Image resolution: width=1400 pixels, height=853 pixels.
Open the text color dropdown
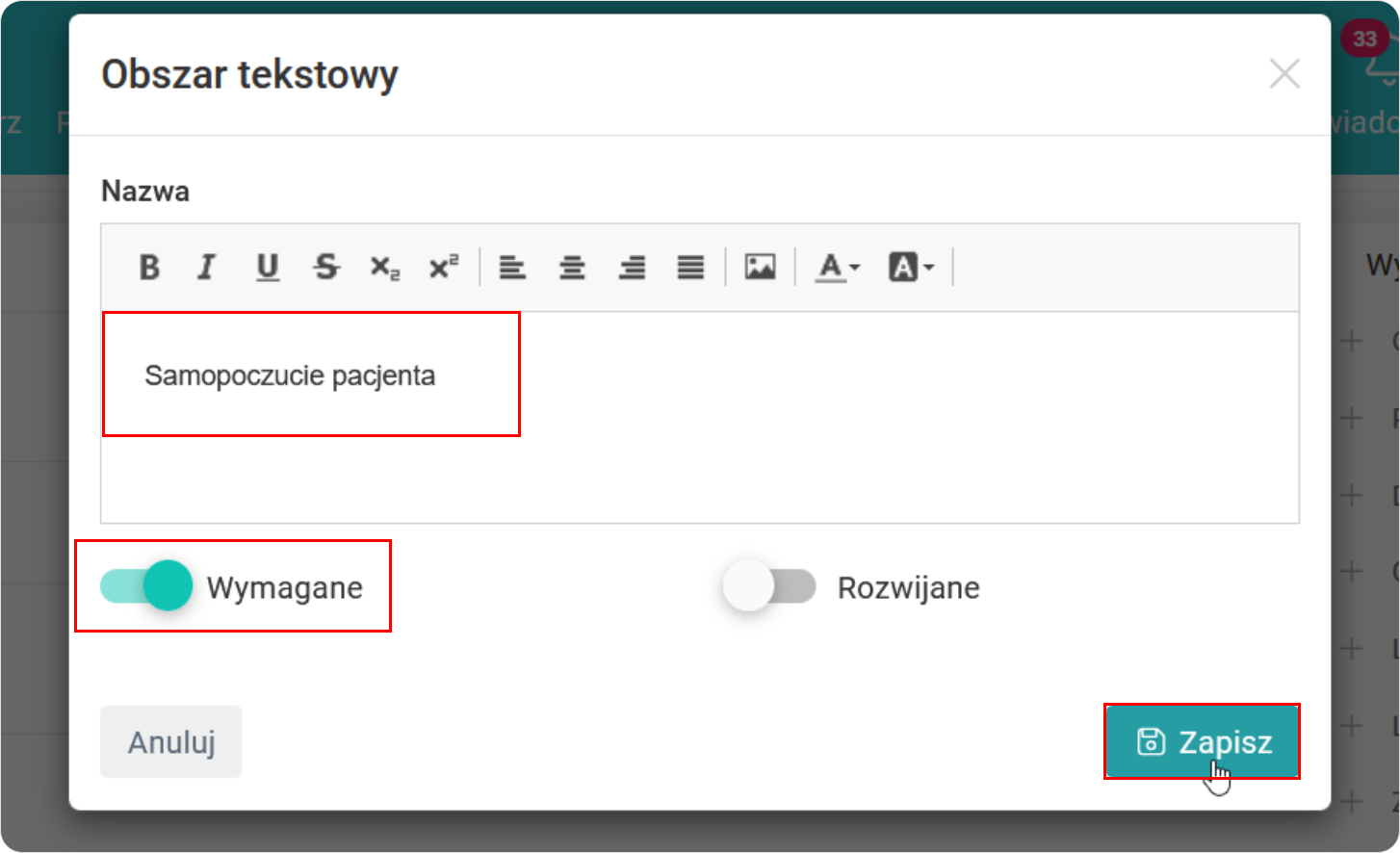coord(838,267)
